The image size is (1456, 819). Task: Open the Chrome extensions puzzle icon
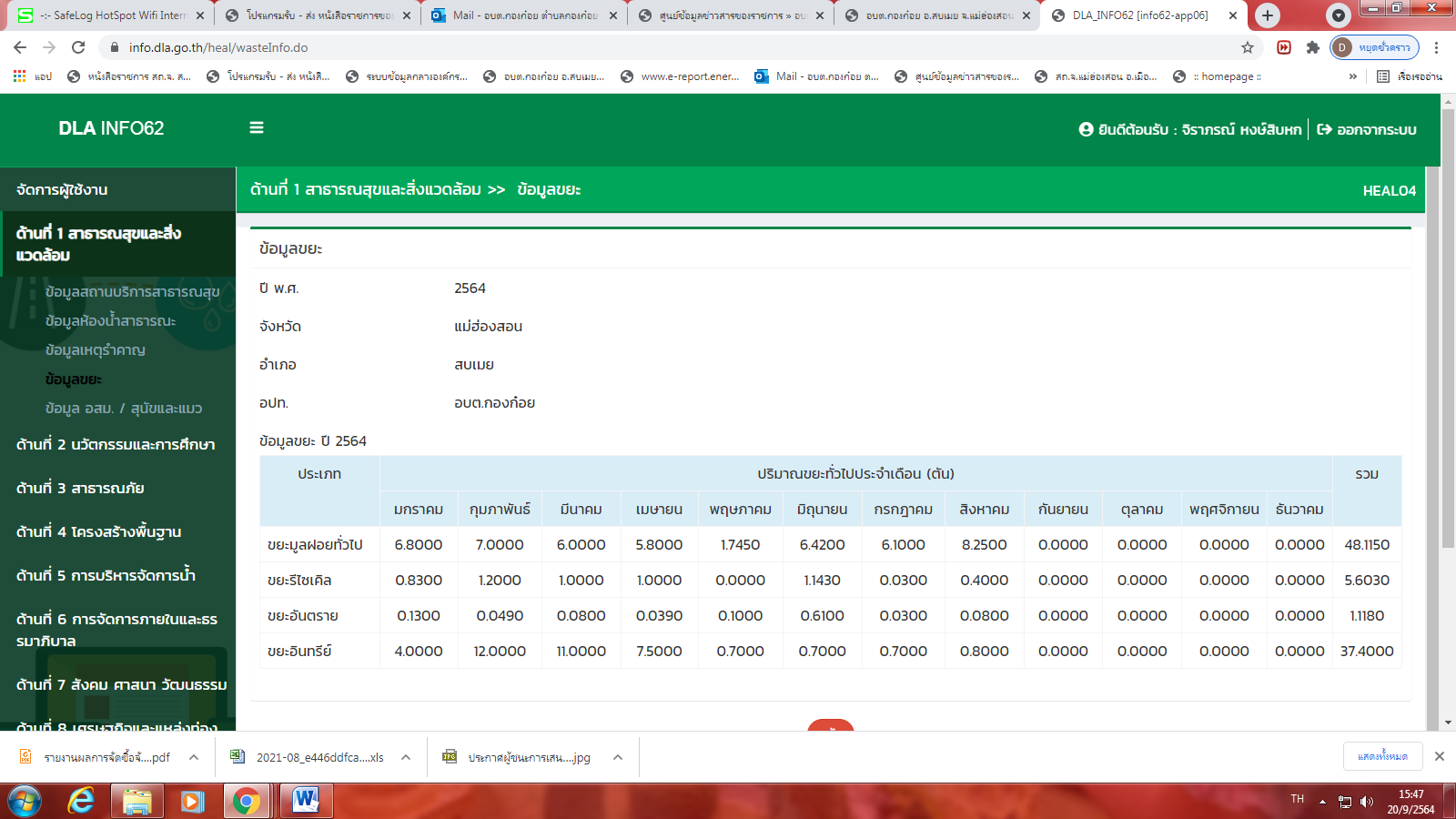(x=1312, y=47)
